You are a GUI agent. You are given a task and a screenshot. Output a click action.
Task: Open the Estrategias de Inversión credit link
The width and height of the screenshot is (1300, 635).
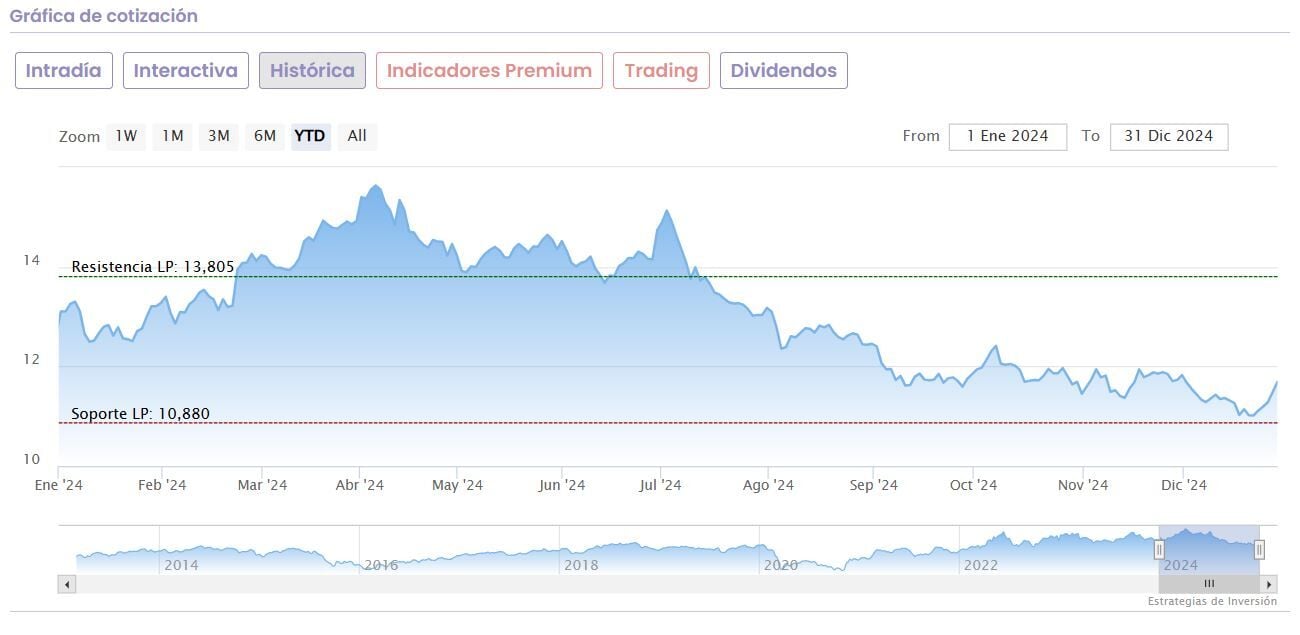pyautogui.click(x=1212, y=602)
